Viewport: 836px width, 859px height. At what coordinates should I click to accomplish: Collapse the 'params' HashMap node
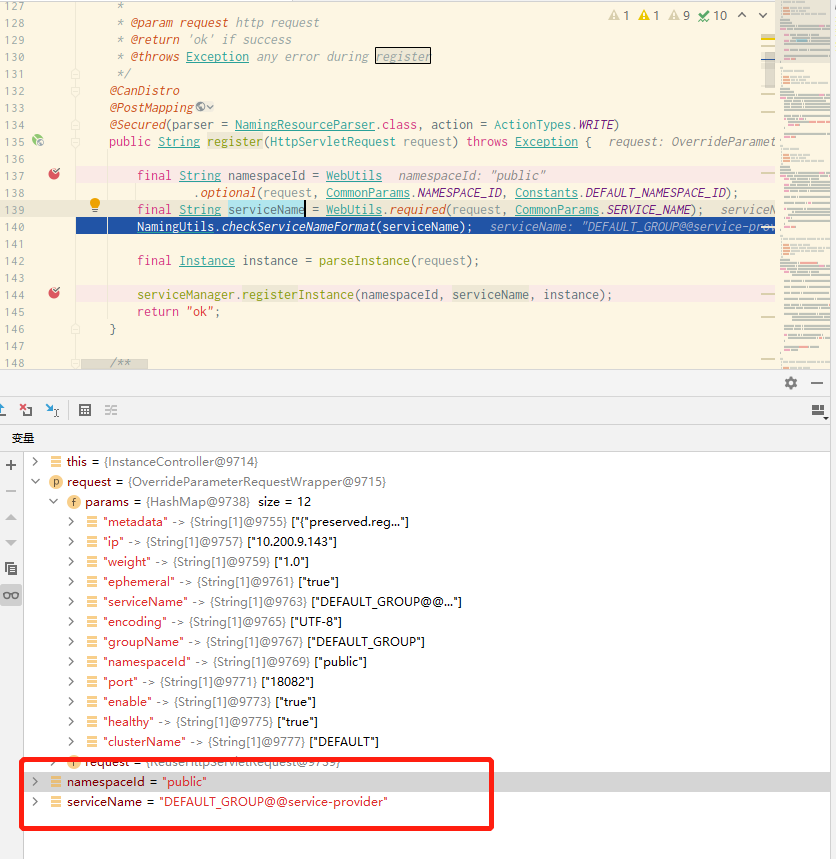(53, 501)
